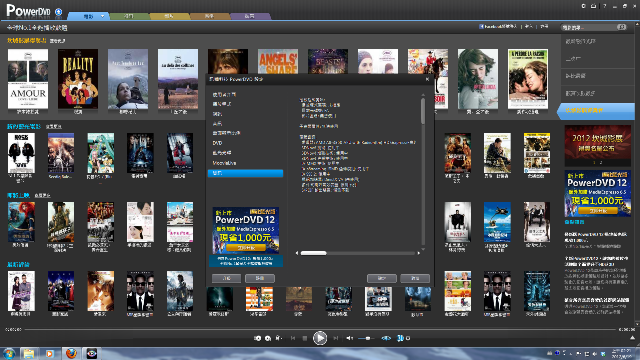The image size is (640, 360).
Task: Switch to the green tab
Action: (x=129, y=16)
